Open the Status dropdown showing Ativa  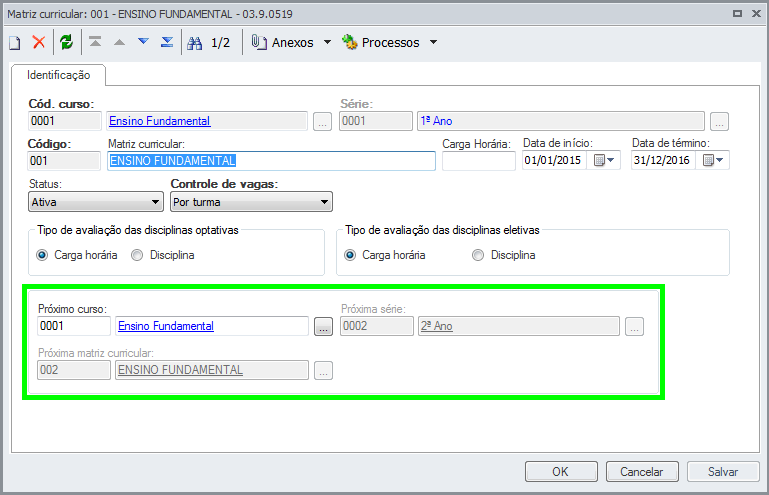(x=96, y=202)
